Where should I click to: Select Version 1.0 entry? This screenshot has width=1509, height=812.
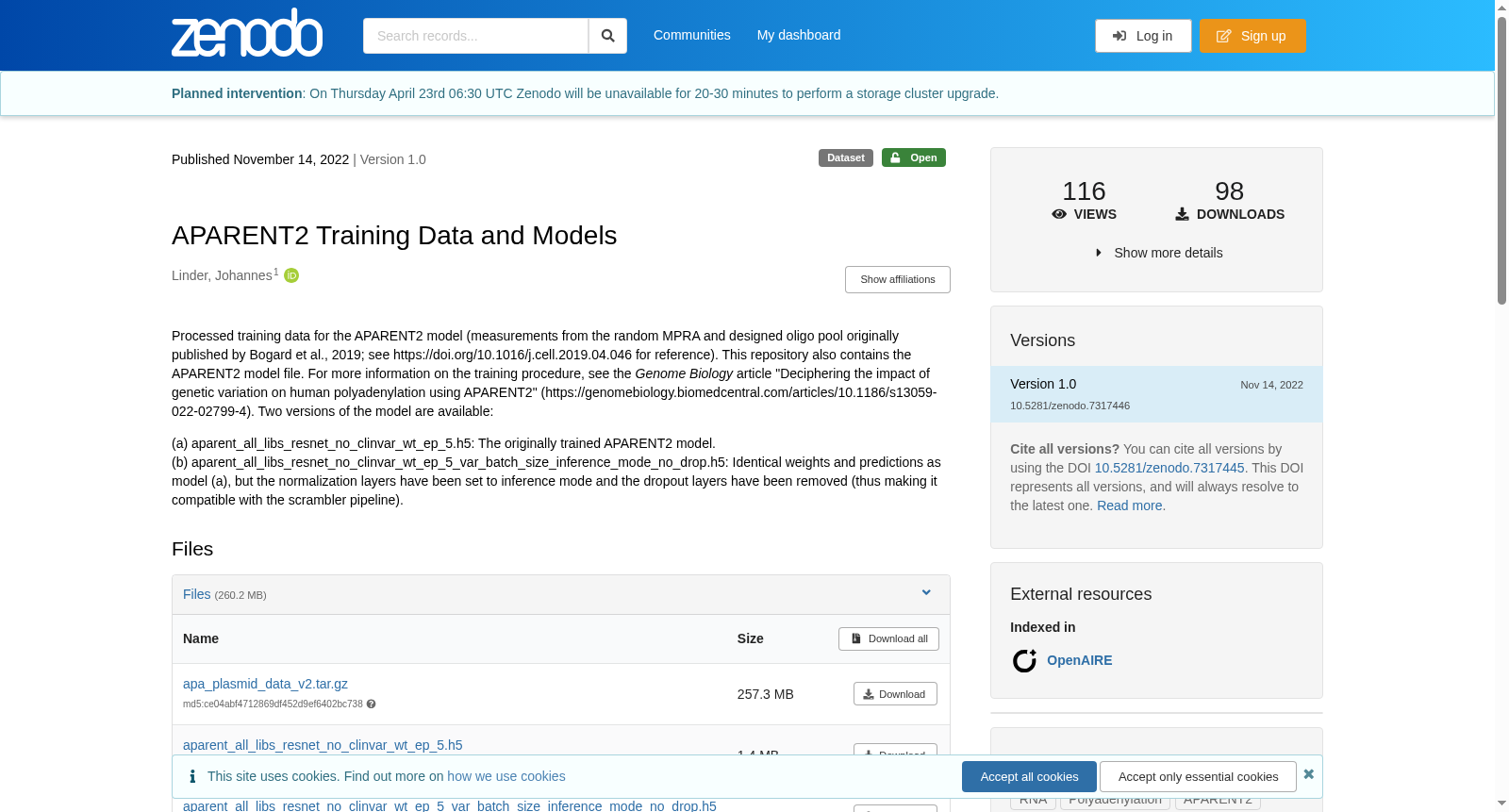pos(1156,394)
